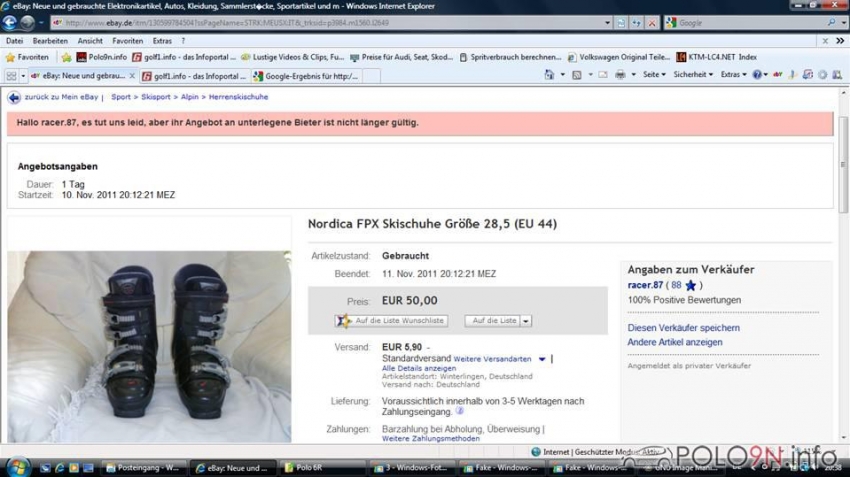
Task: Click the add-to-favorites-bar star icon
Action: [66, 57]
